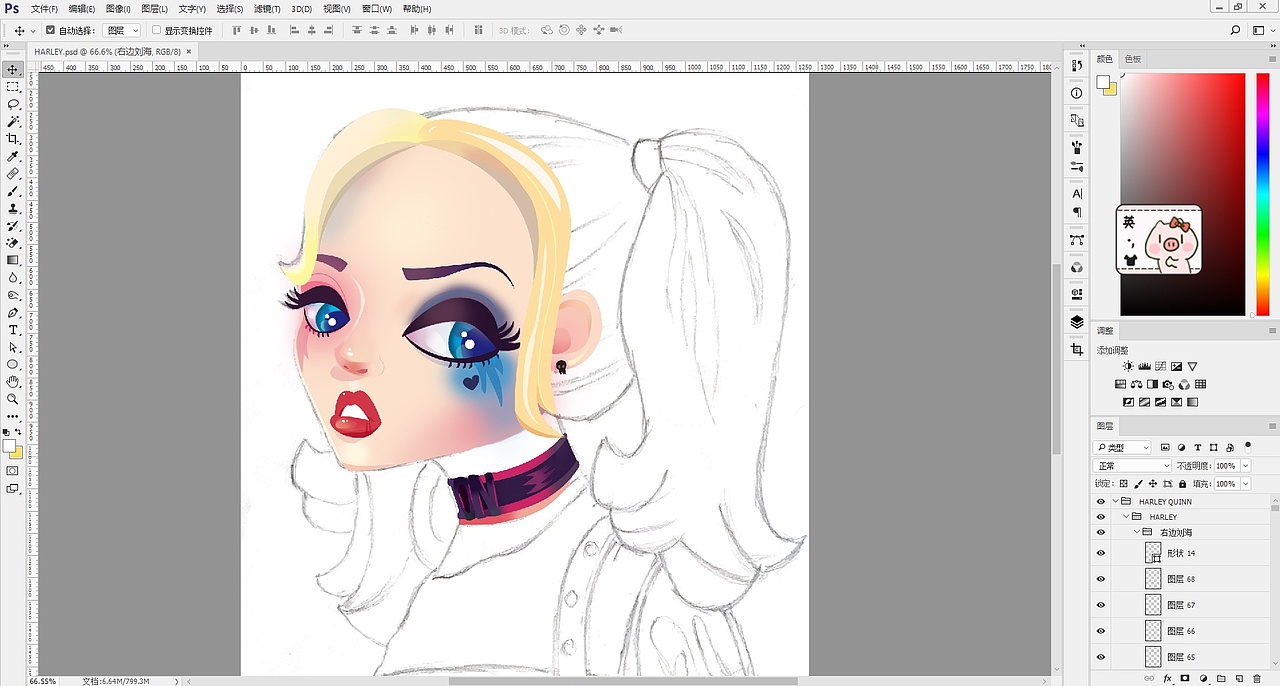Open the 图层 auto-select dropdown
The height and width of the screenshot is (686, 1280).
[x=122, y=30]
